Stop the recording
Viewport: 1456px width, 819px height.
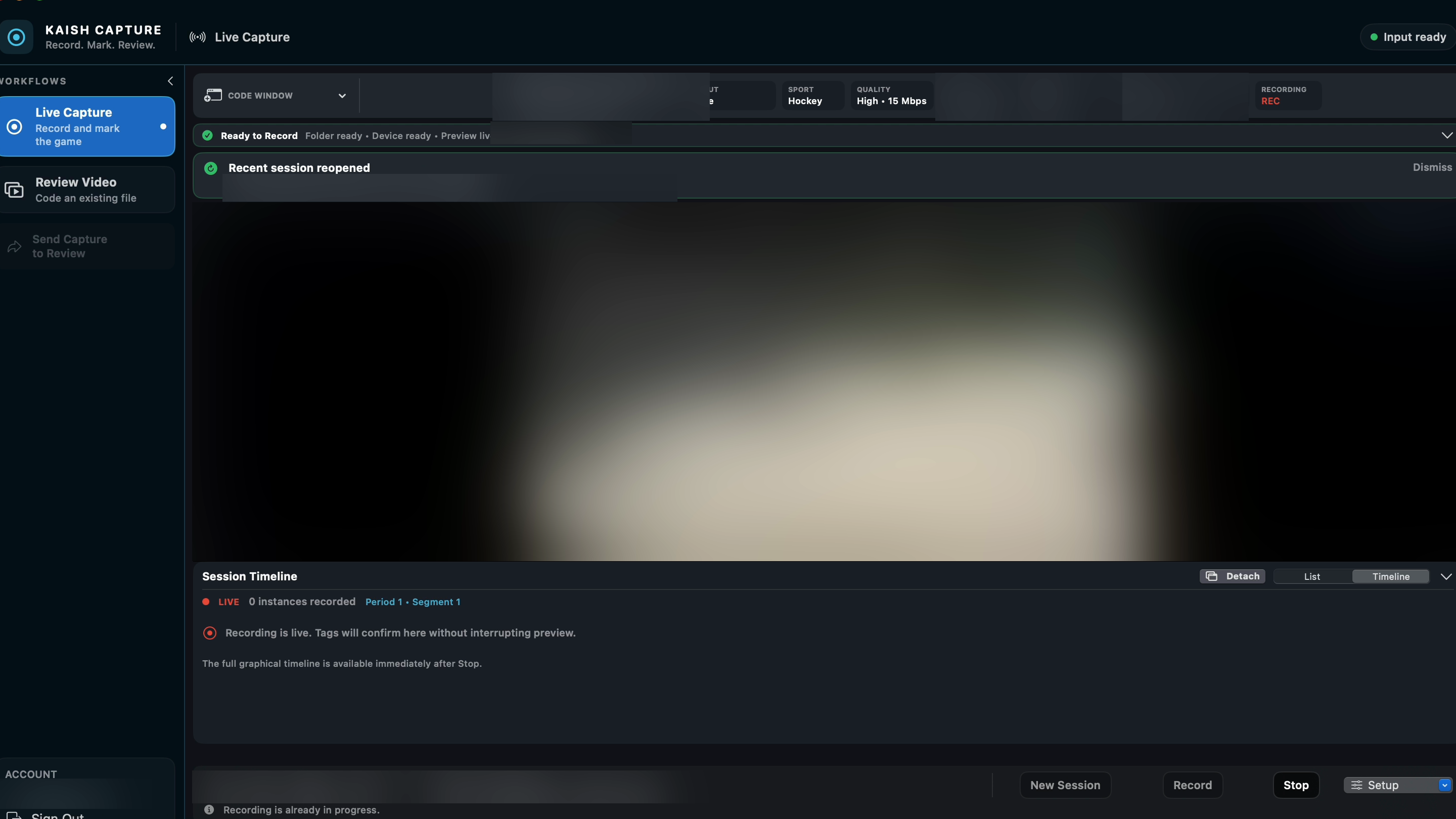click(x=1296, y=785)
